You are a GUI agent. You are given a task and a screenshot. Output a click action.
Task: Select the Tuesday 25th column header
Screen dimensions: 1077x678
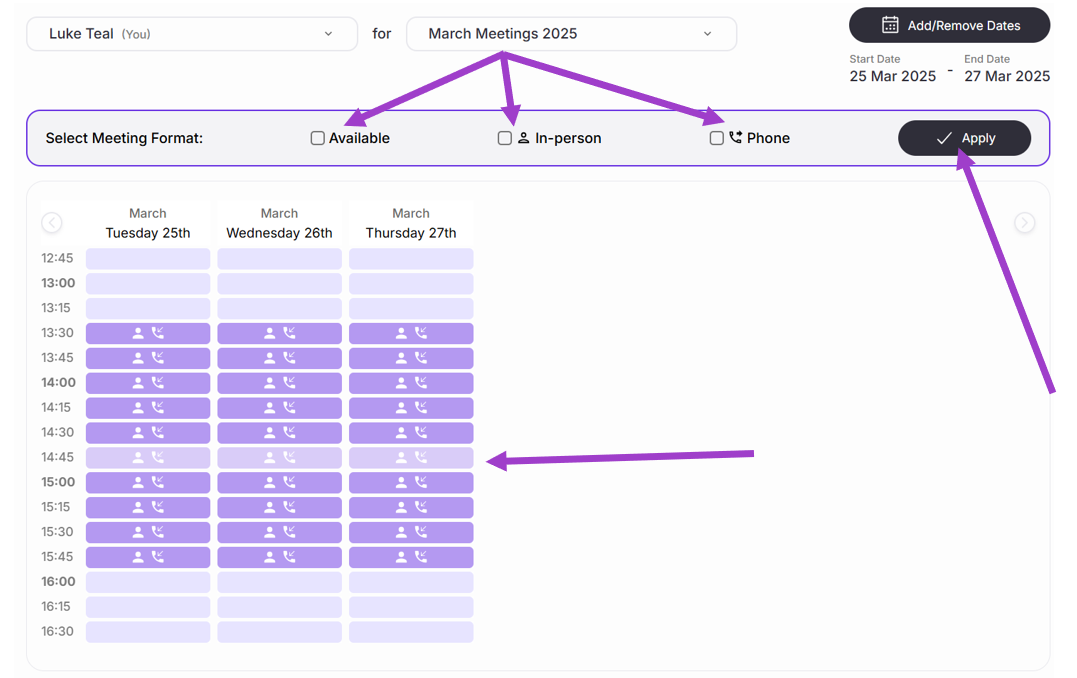pos(148,223)
